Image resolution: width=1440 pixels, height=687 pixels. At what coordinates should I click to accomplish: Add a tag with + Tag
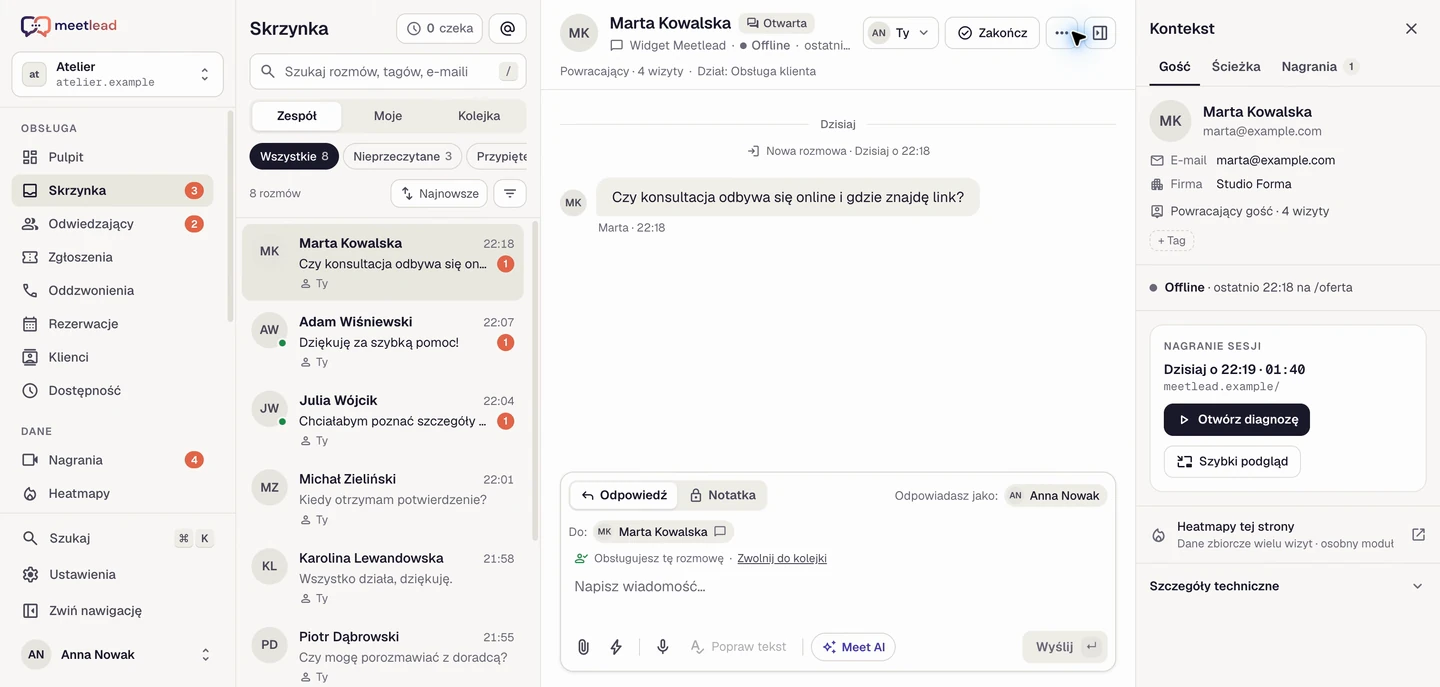tap(1172, 240)
